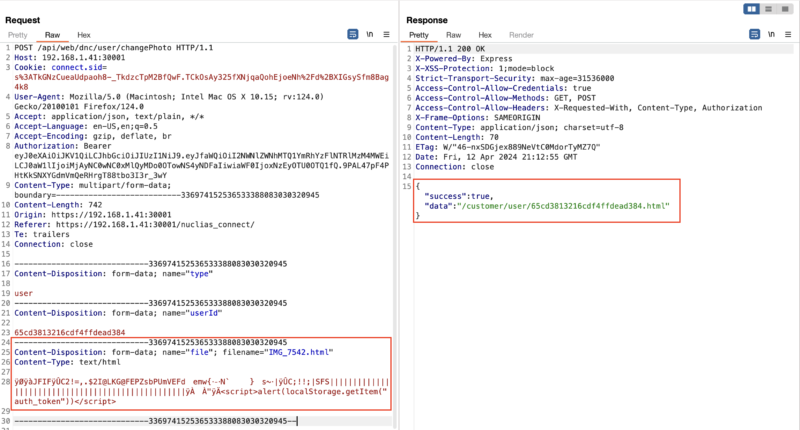The height and width of the screenshot is (430, 800).
Task: Toggle word wrap icon in Request pane
Action: (x=353, y=33)
